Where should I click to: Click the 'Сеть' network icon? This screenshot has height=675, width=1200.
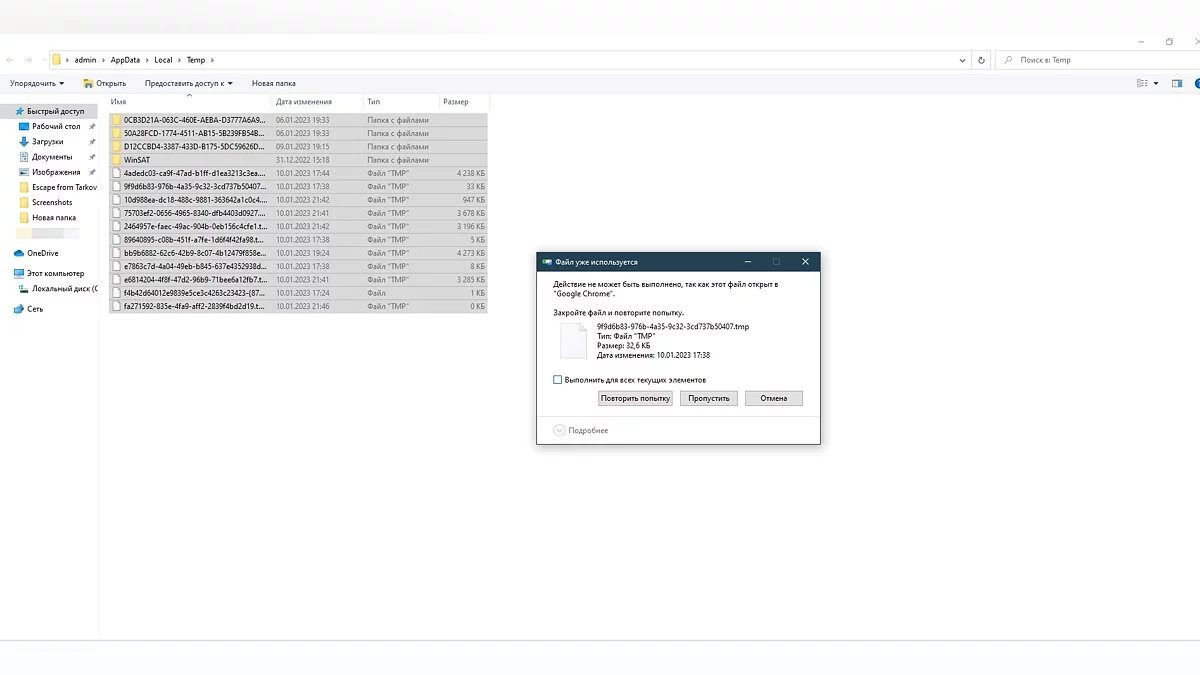click(19, 309)
